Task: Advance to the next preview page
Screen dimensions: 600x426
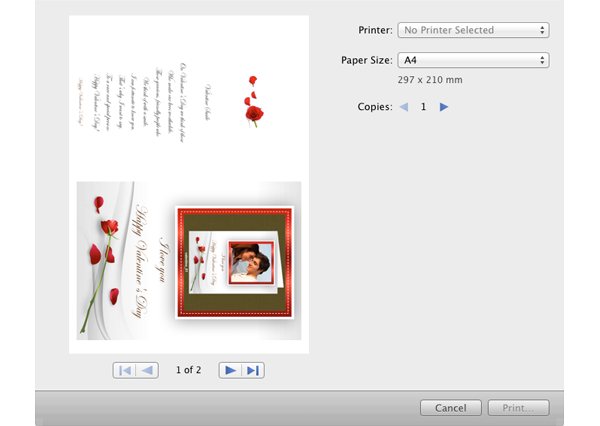Action: coord(230,370)
